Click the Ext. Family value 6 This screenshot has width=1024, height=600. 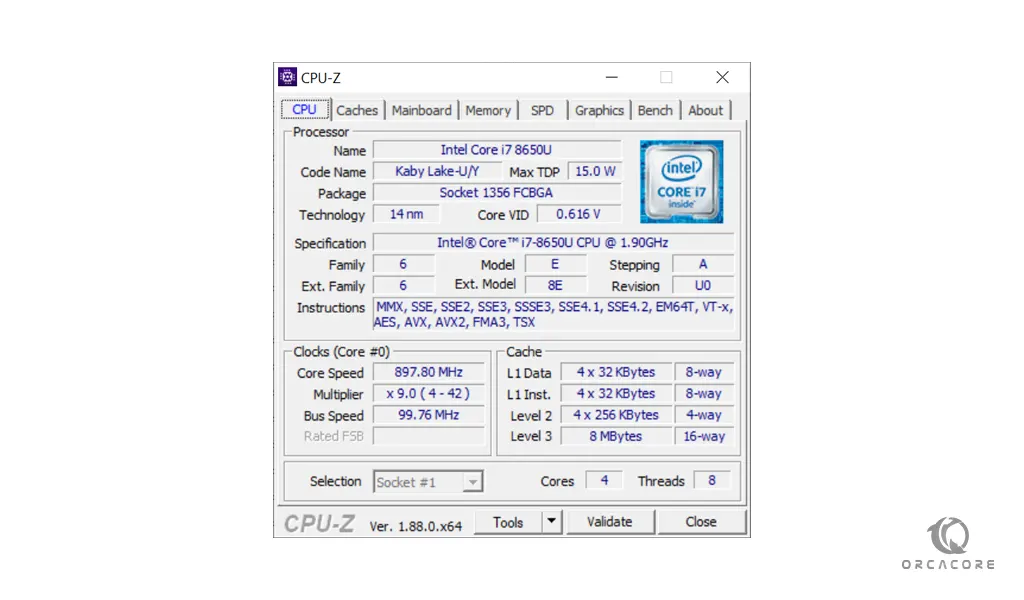tap(403, 286)
